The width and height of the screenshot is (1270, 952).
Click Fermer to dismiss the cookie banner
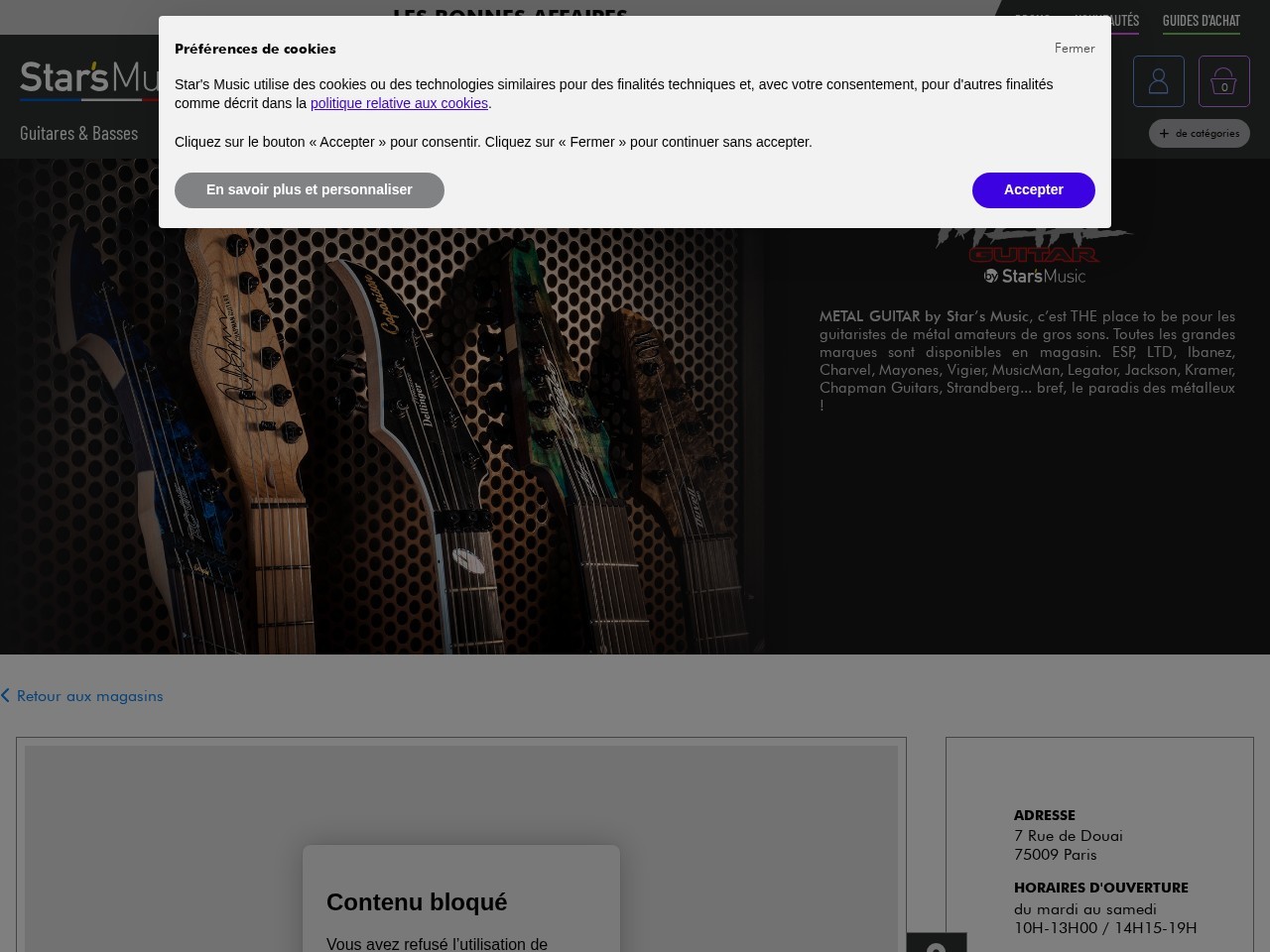coord(1075,48)
